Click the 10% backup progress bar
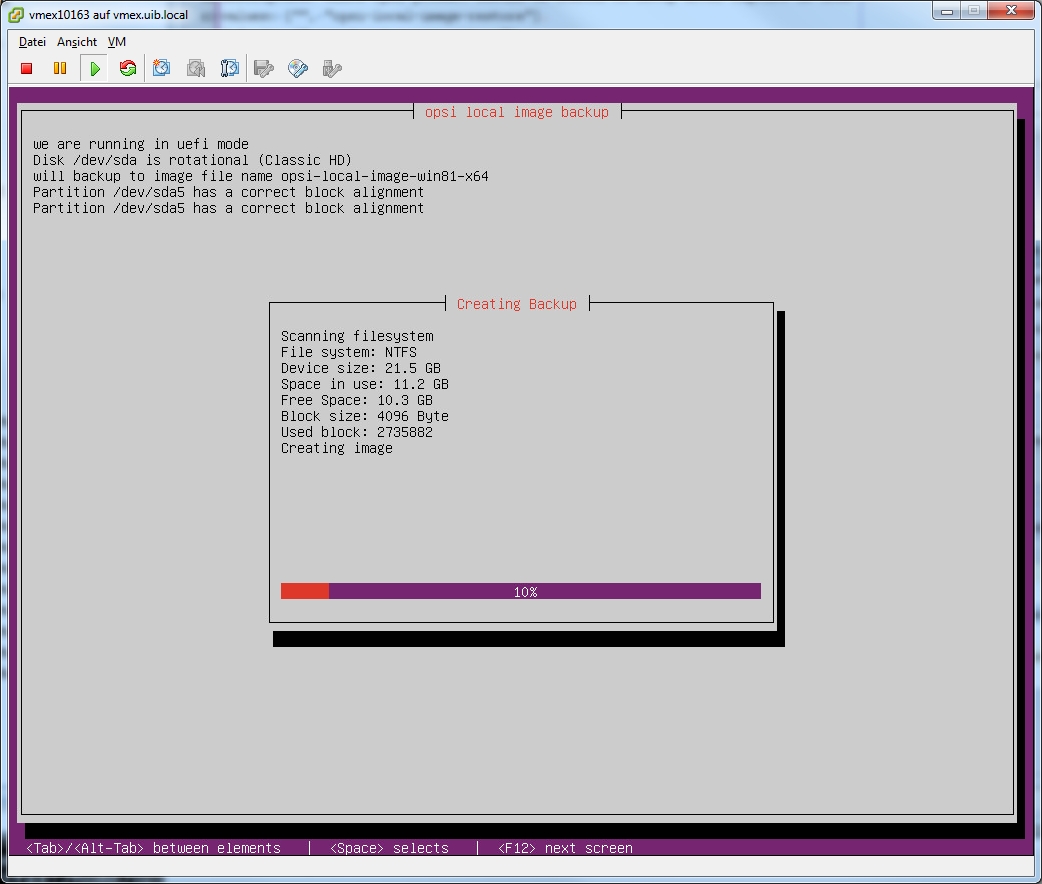This screenshot has height=884, width=1042. (520, 592)
